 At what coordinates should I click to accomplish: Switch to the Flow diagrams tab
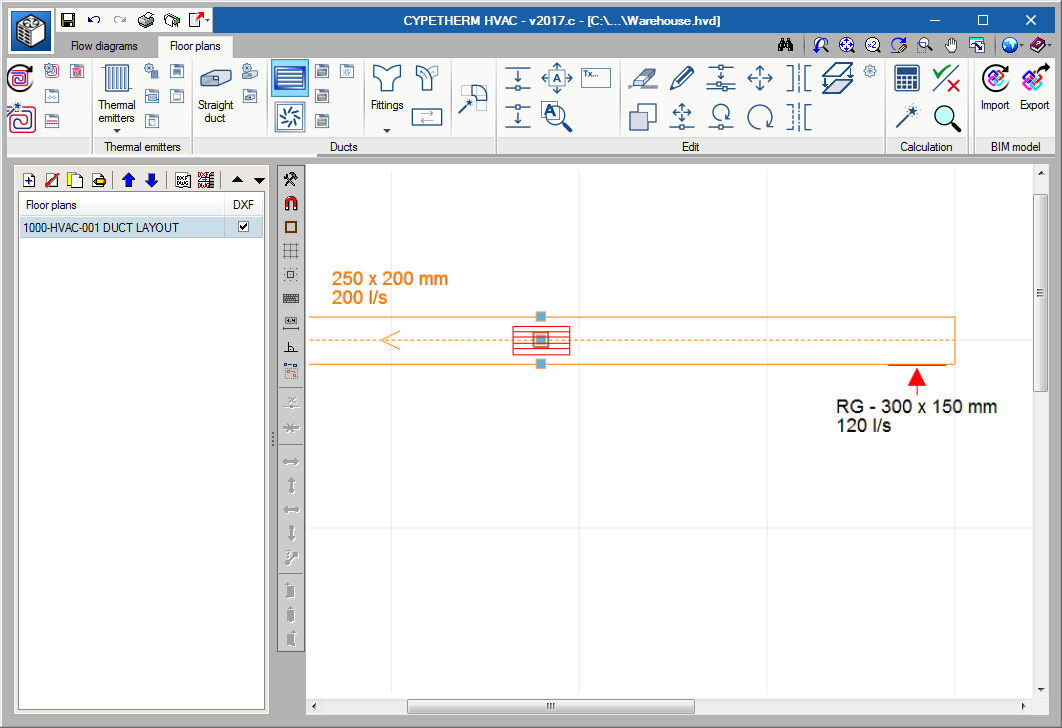tap(104, 46)
